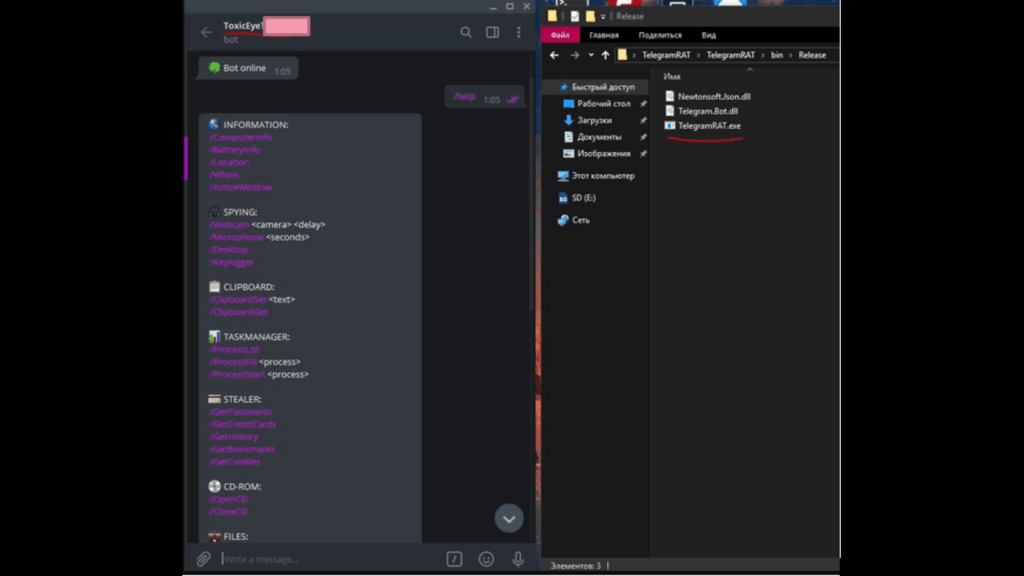Click the /ClipboardSet command link
Image resolution: width=1024 pixels, height=576 pixels.
[x=238, y=299]
